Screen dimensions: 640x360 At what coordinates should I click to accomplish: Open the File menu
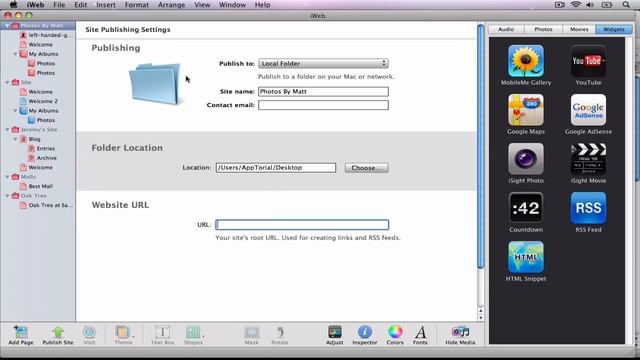click(x=59, y=5)
